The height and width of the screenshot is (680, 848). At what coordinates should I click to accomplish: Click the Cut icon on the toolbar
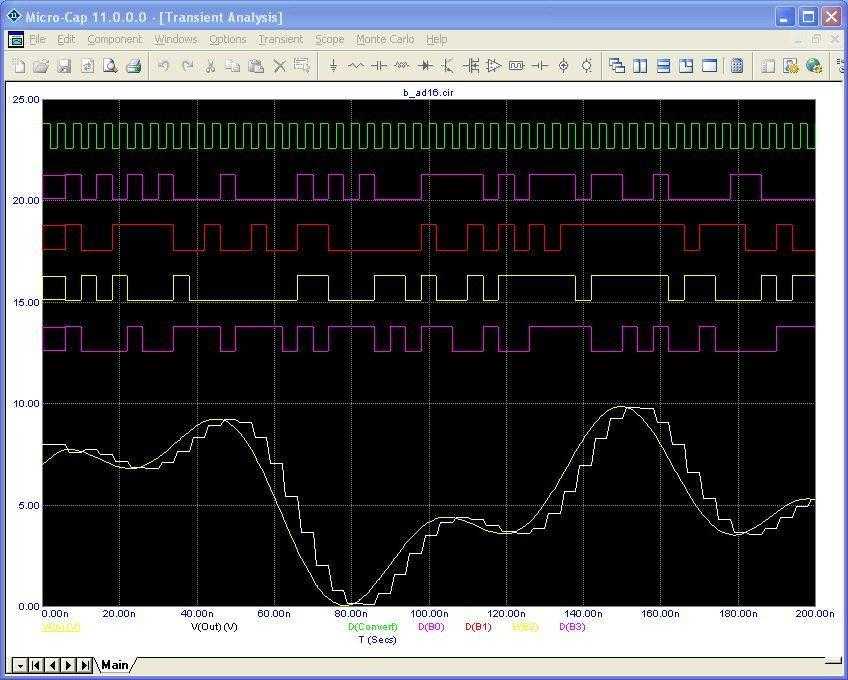coord(212,65)
